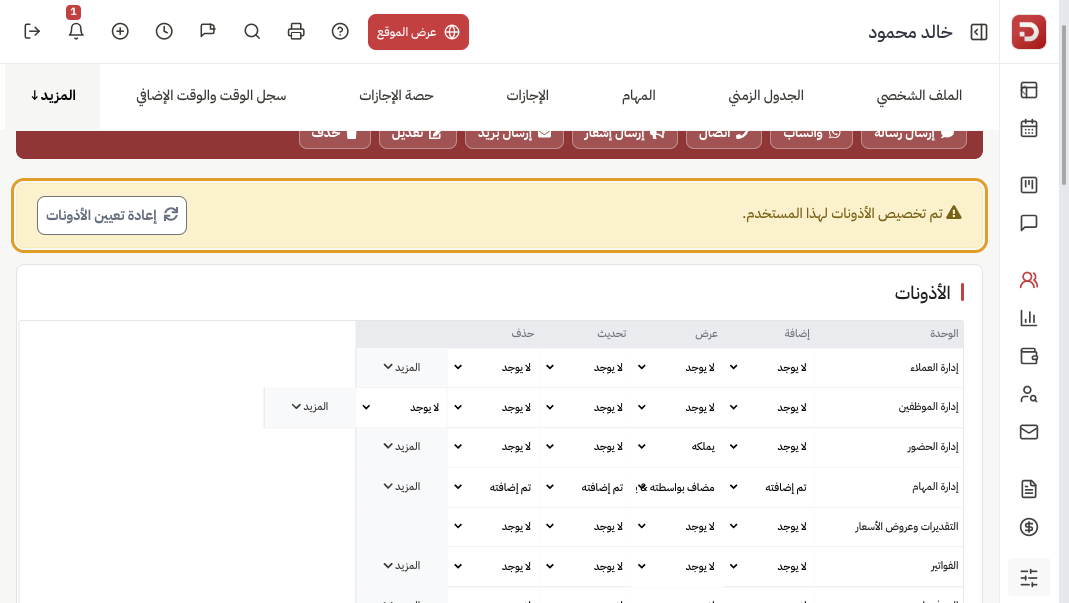The width and height of the screenshot is (1069, 603).
Task: Open the المزيد tab menu
Action: (x=52, y=95)
